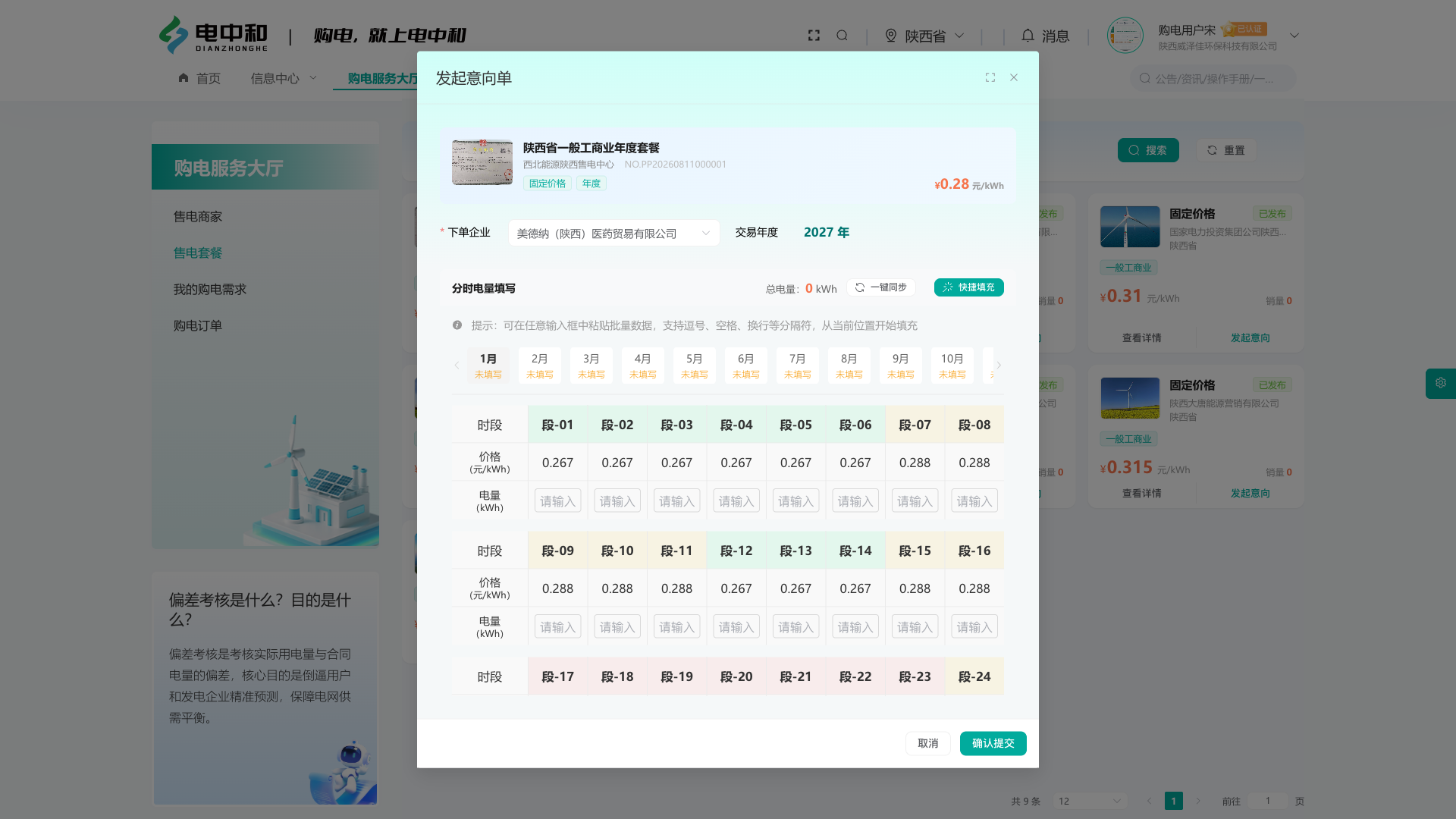Click the 搜索 button behind the dialog
This screenshot has height=819, width=1456.
click(1148, 150)
